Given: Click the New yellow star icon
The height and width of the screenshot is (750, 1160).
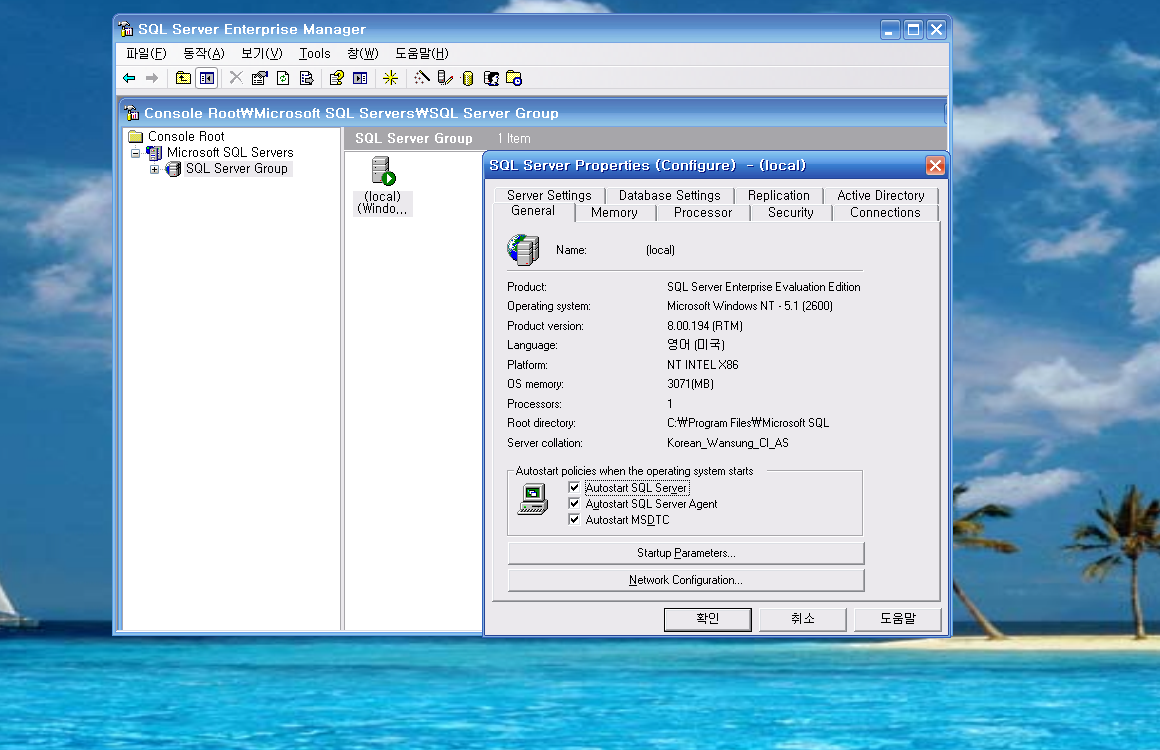Looking at the screenshot, I should (x=391, y=78).
